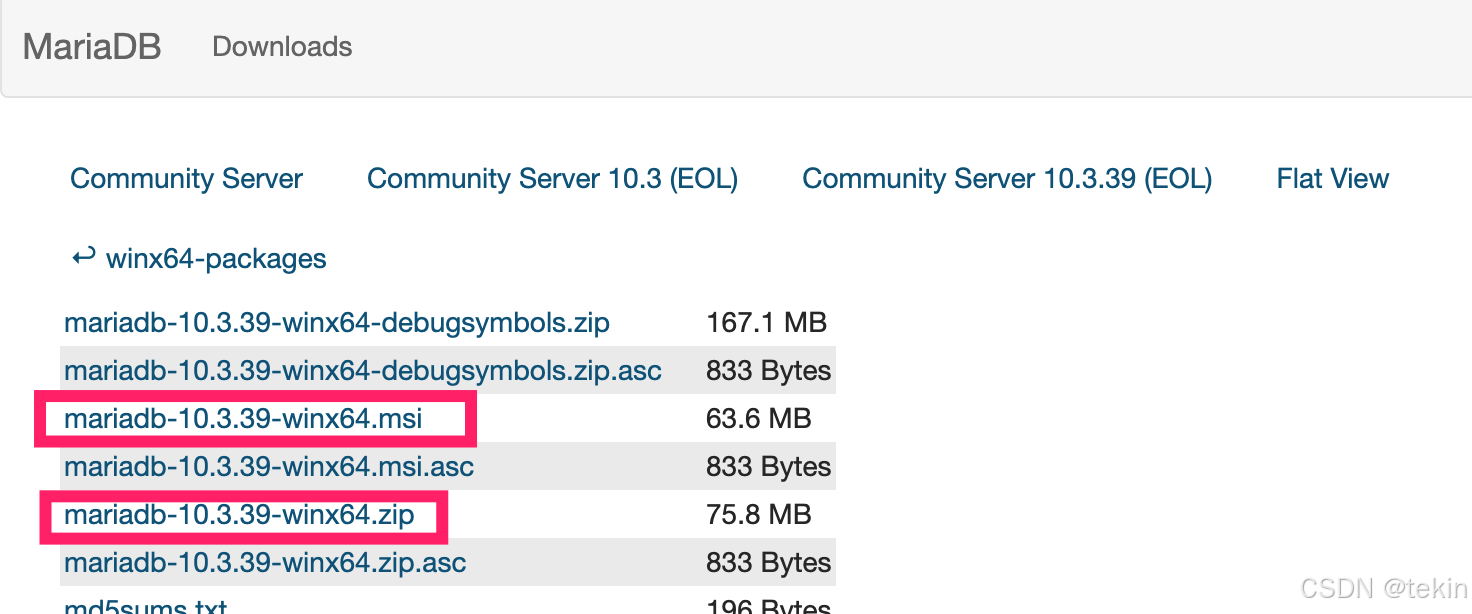The width and height of the screenshot is (1472, 614).
Task: Open the mariadb-10.3.39-winx64.zip.asc signature link
Action: 265,562
